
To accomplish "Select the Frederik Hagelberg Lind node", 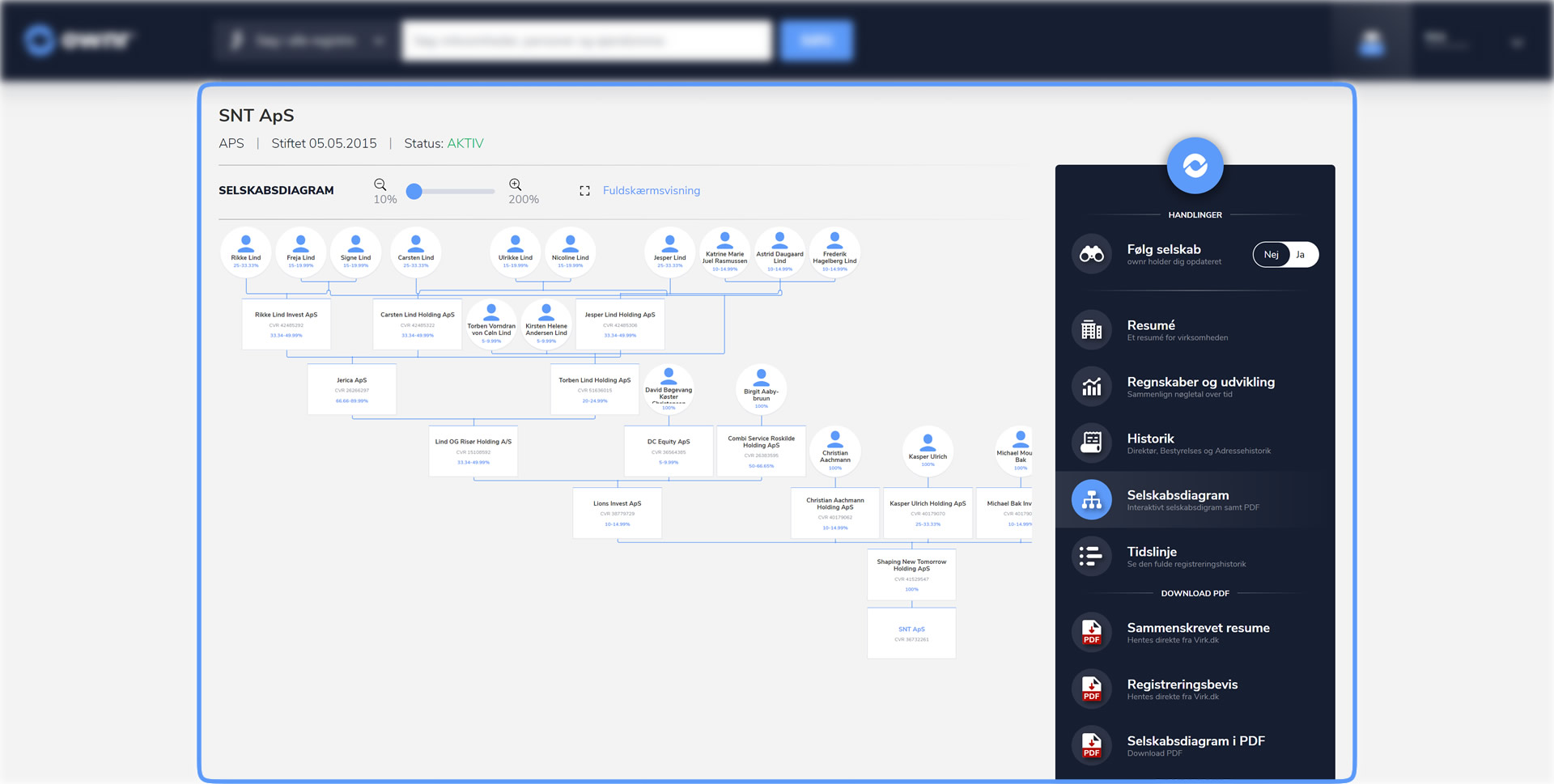I will 835,252.
